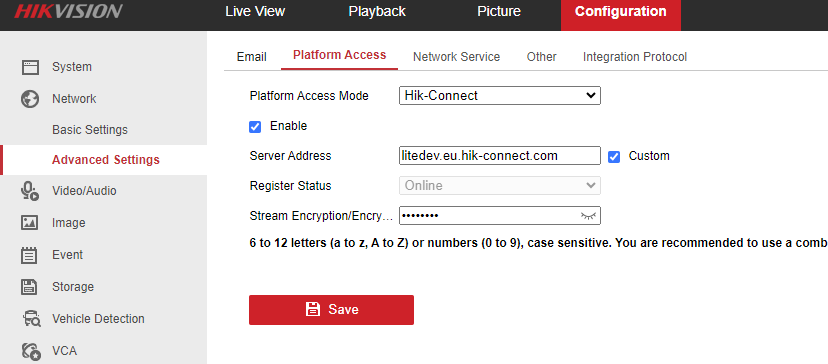Open Video/Audio microphone icon
The height and width of the screenshot is (364, 828).
tap(30, 191)
